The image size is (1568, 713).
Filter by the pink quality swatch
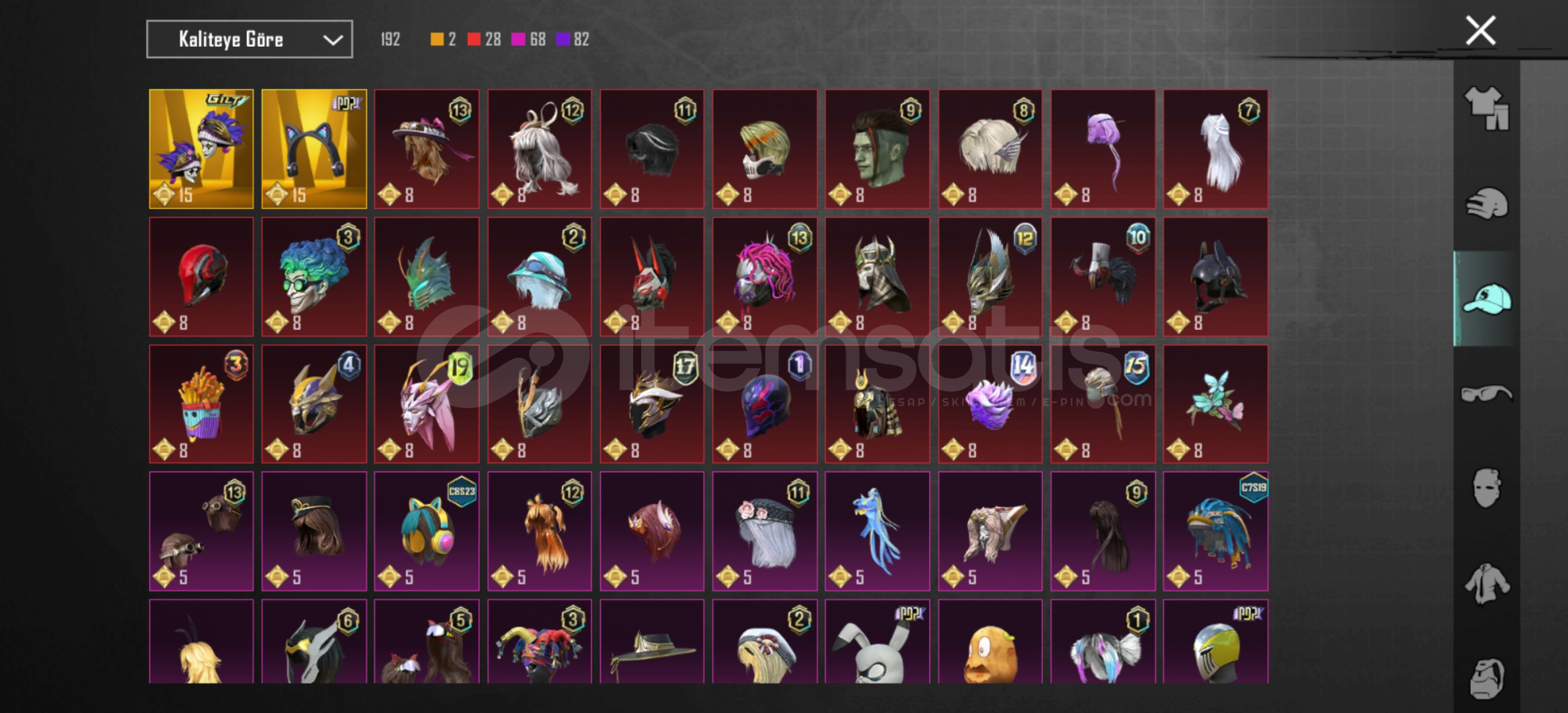coord(518,40)
